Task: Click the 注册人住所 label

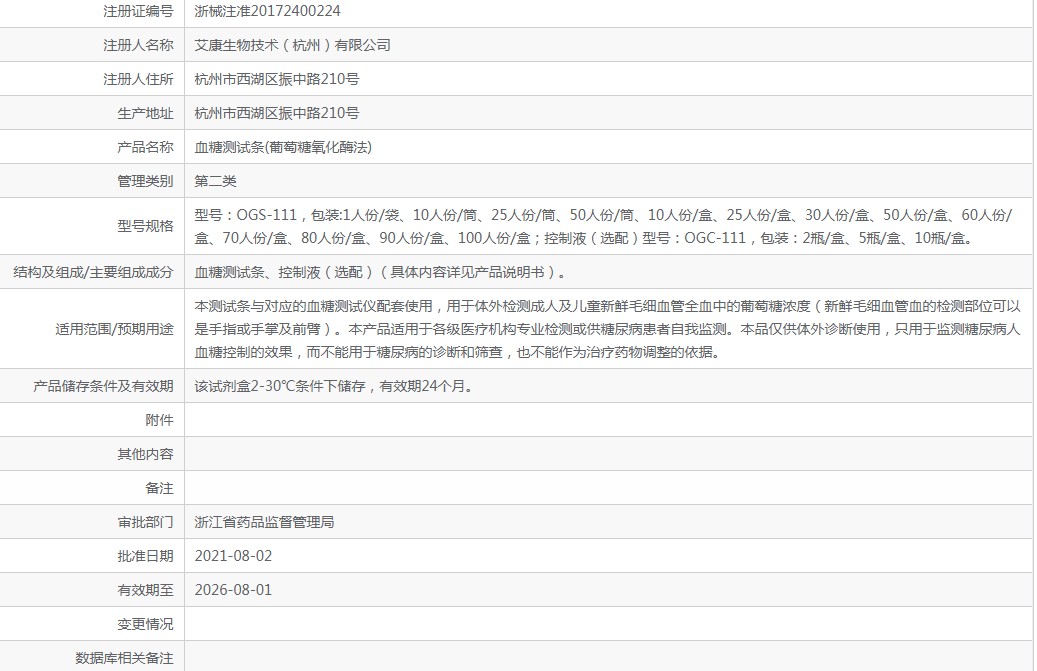Action: 138,79
